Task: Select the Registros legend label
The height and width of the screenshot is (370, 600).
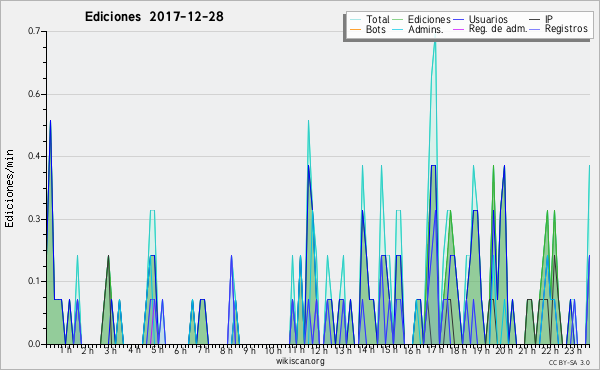Action: [x=566, y=29]
